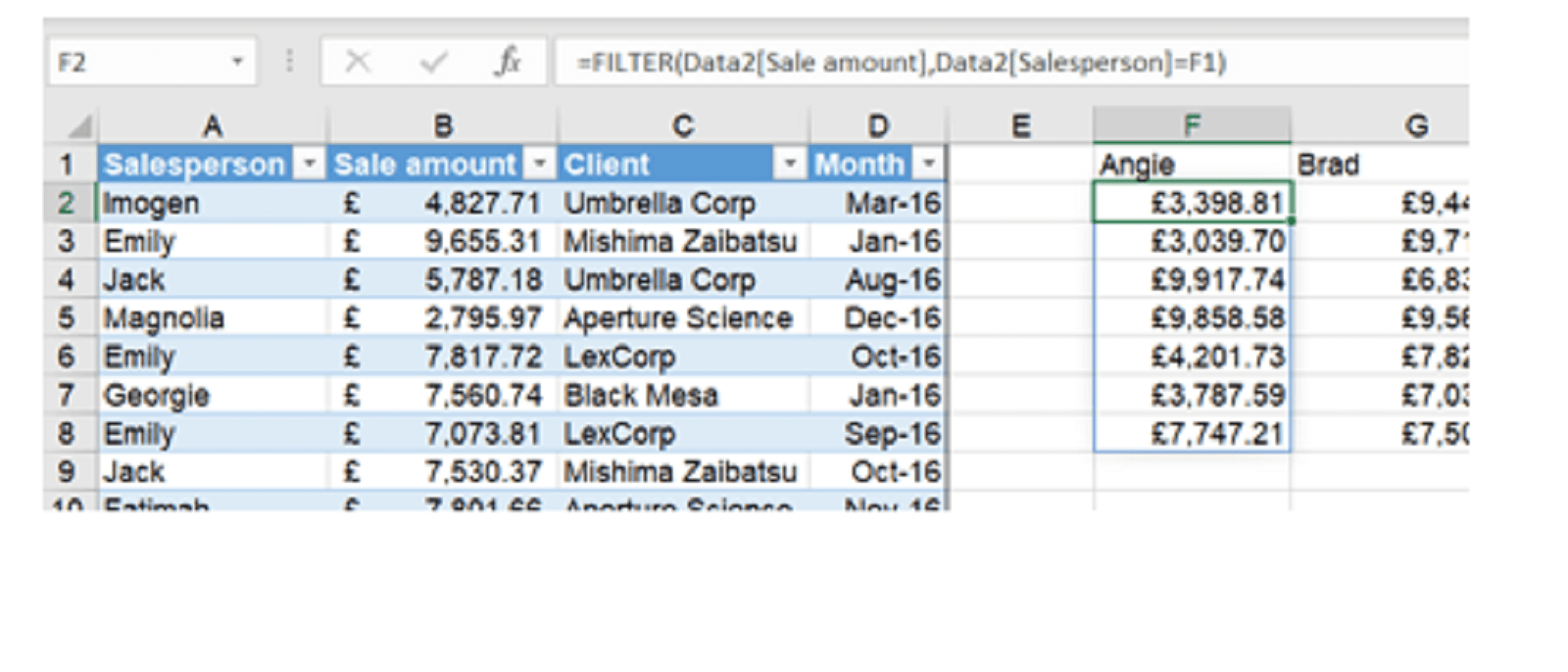Open the Month column filter dropdown

pos(928,164)
